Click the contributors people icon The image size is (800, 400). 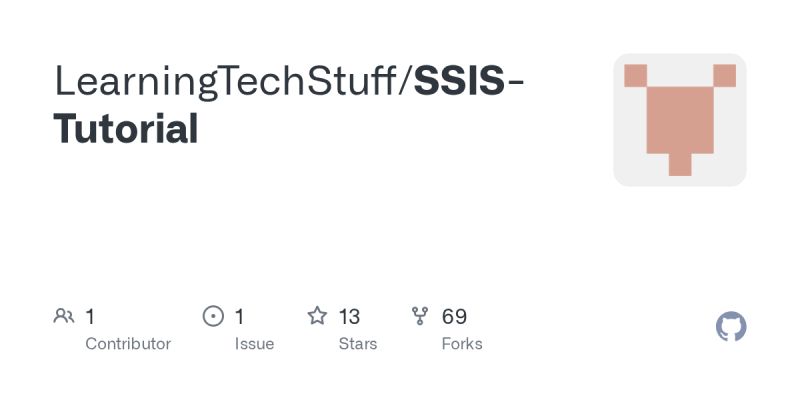click(x=64, y=316)
